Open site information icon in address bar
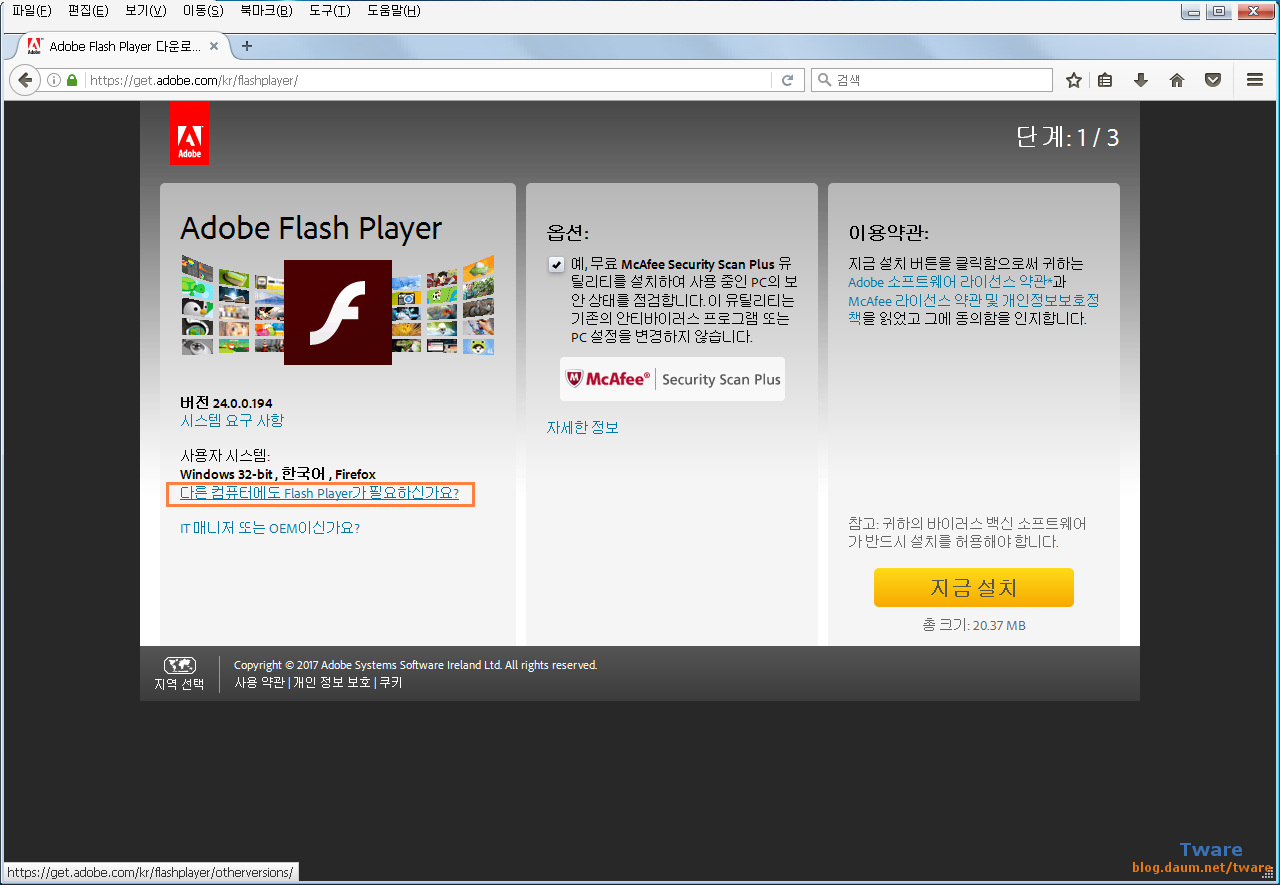1280x885 pixels. pos(54,80)
